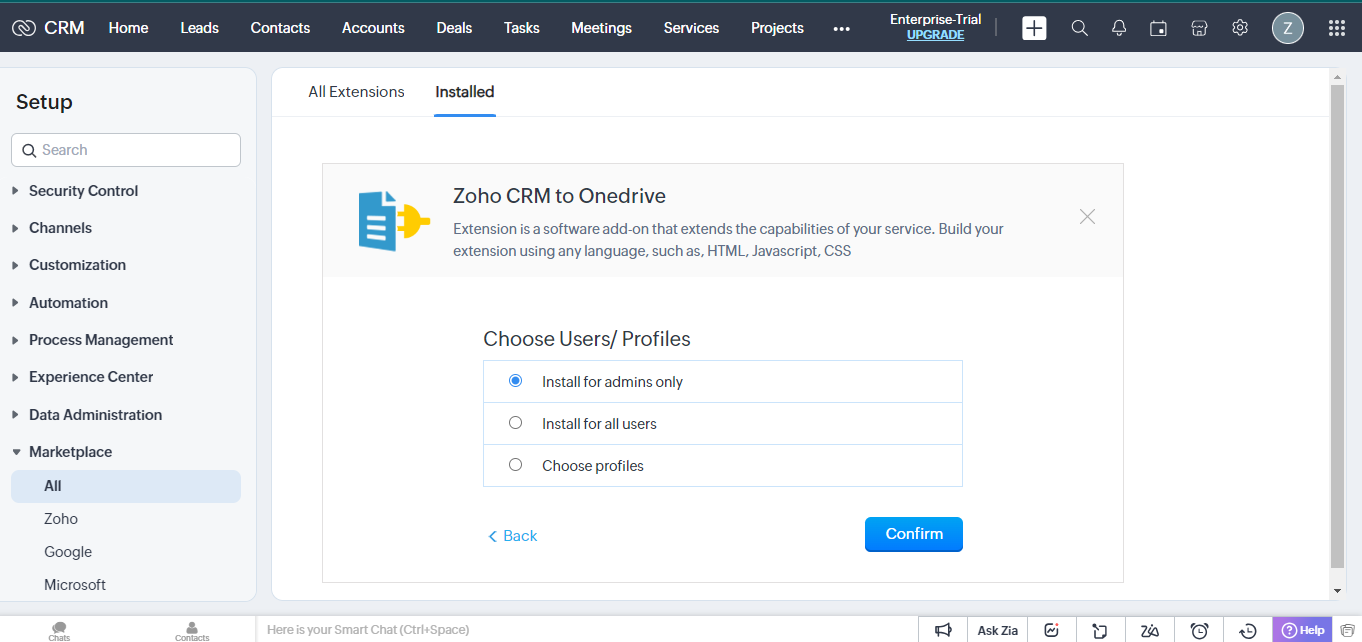Image resolution: width=1362 pixels, height=642 pixels.
Task: Go Back from Choose Users/Profiles
Action: [513, 536]
